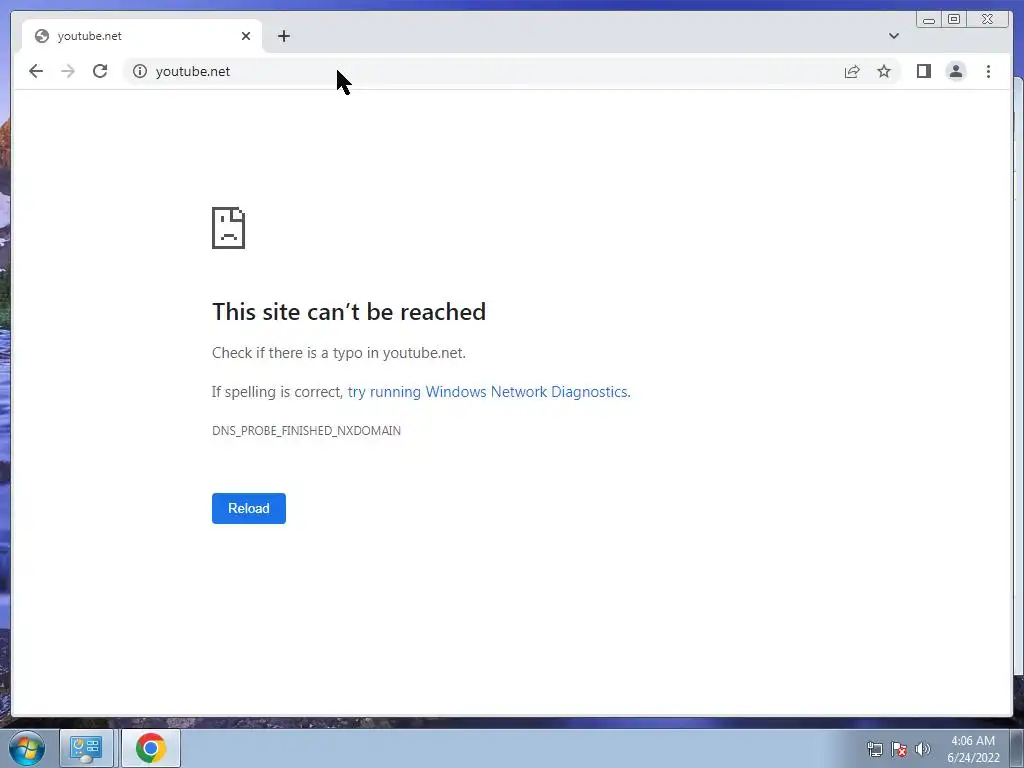Screen dimensions: 1024x768
Task: Click the 'This site can't be reached' heading
Action: [349, 312]
